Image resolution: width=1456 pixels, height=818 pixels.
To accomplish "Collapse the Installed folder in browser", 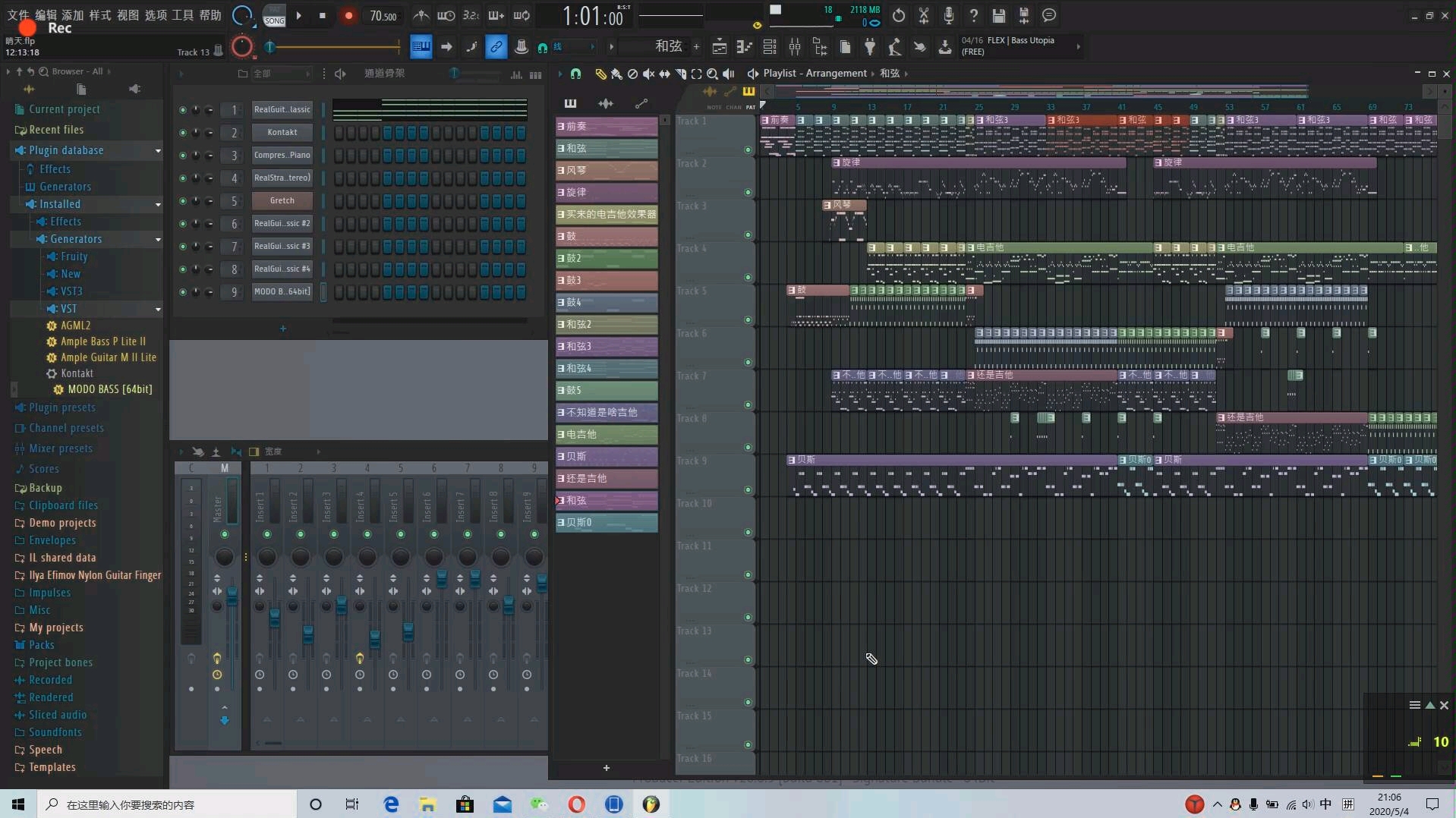I will click(x=158, y=205).
